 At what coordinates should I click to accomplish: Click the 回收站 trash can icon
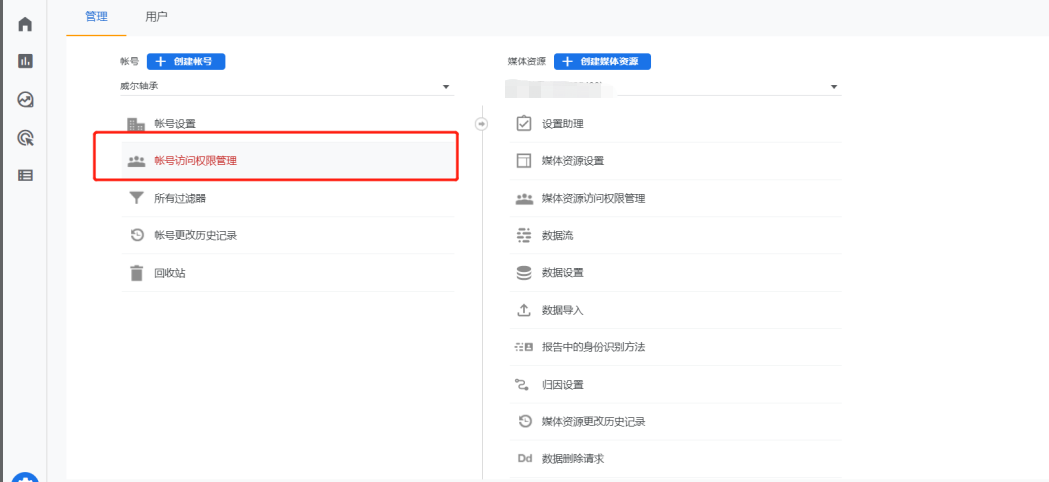tap(136, 273)
